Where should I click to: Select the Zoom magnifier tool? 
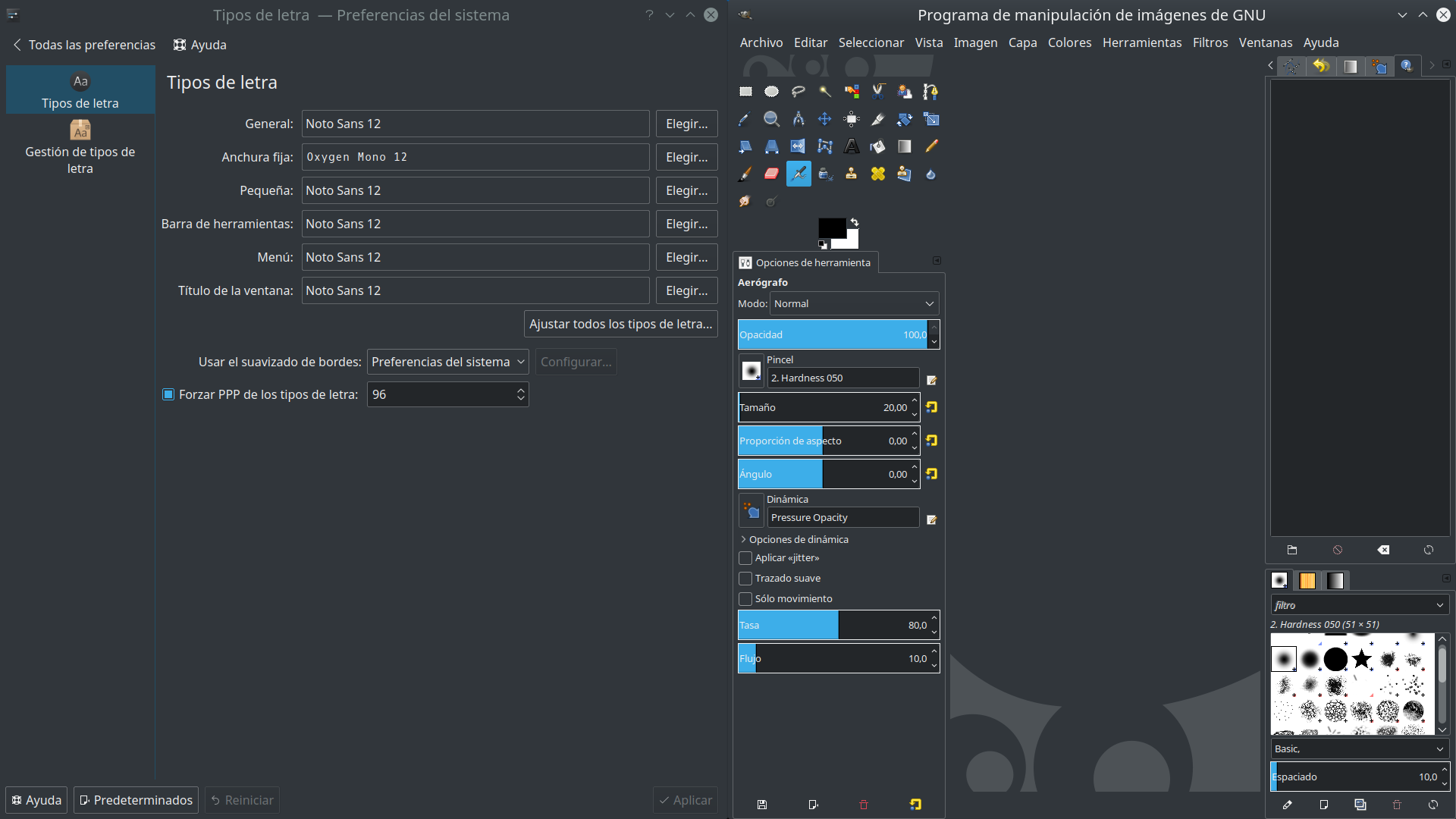click(x=772, y=119)
